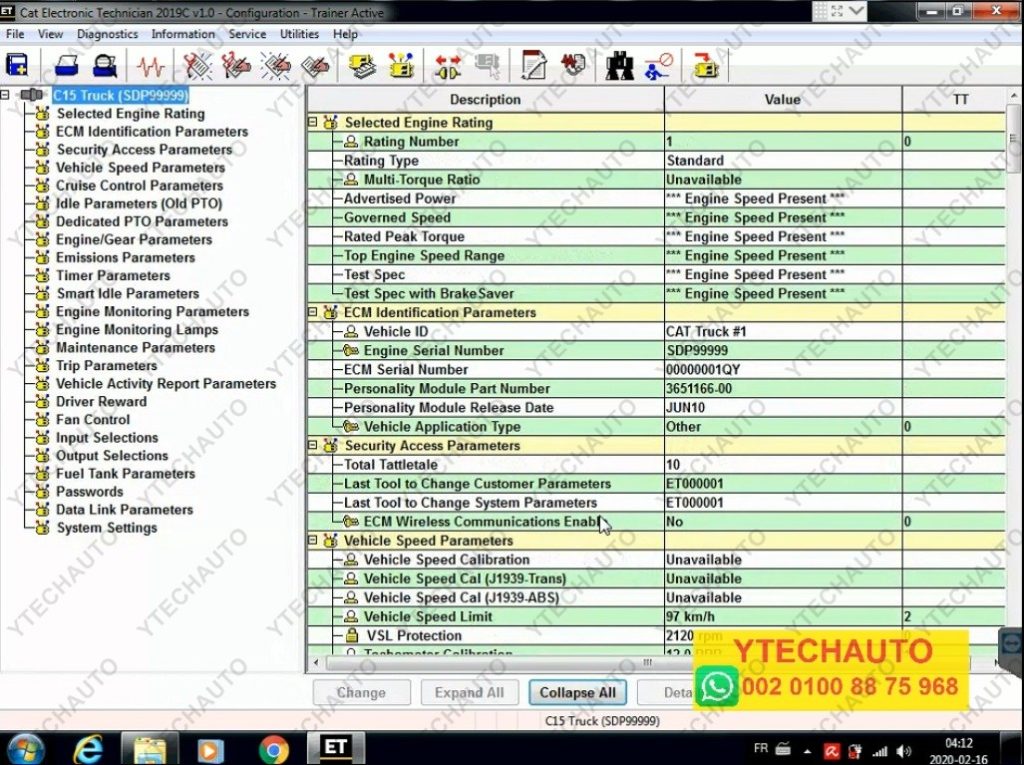Select Engine Monitoring Lamps tree item
The image size is (1024, 765).
point(136,330)
